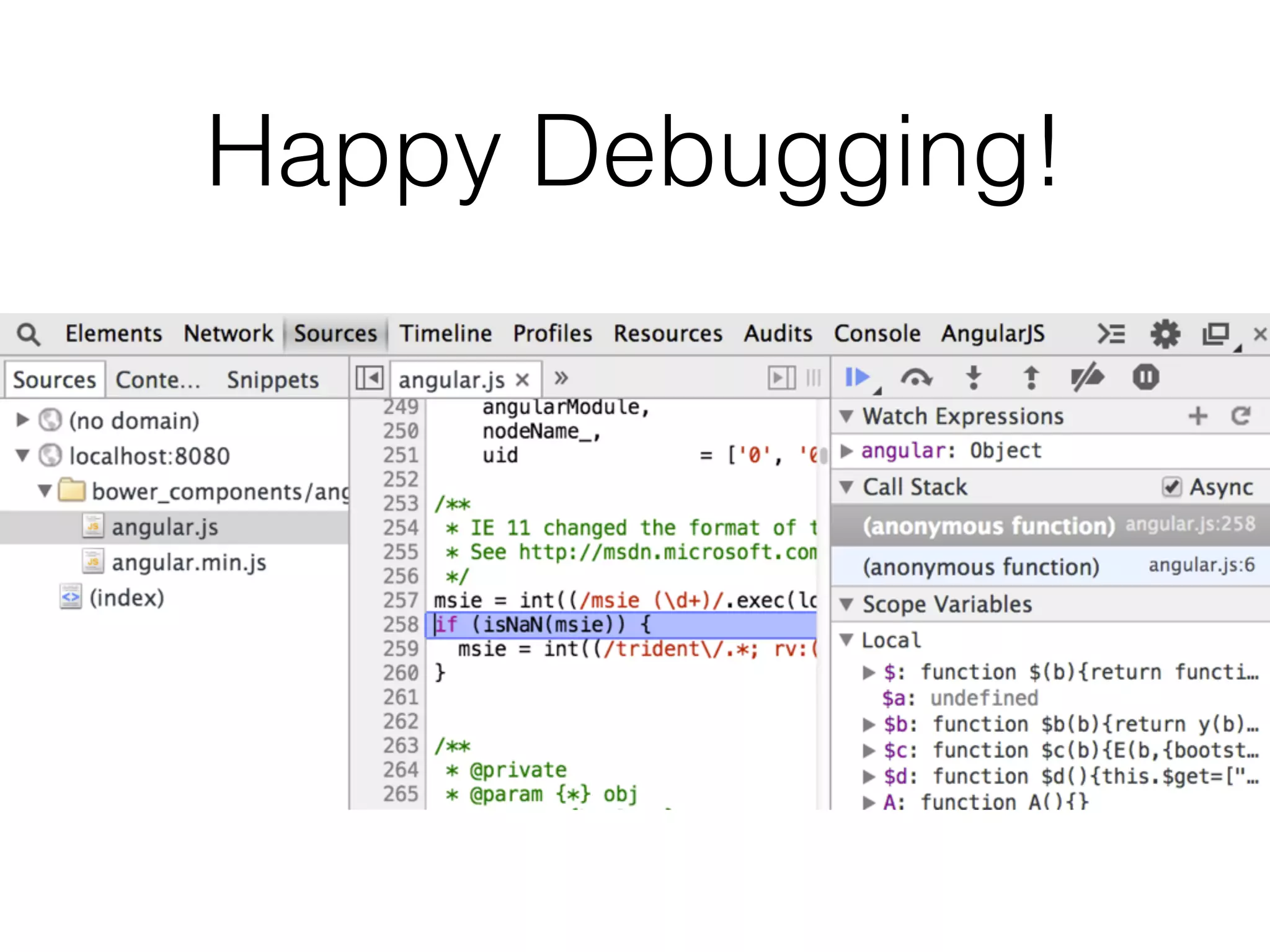Set a breakpoint on line 257
The height and width of the screenshot is (952, 1270).
(401, 600)
